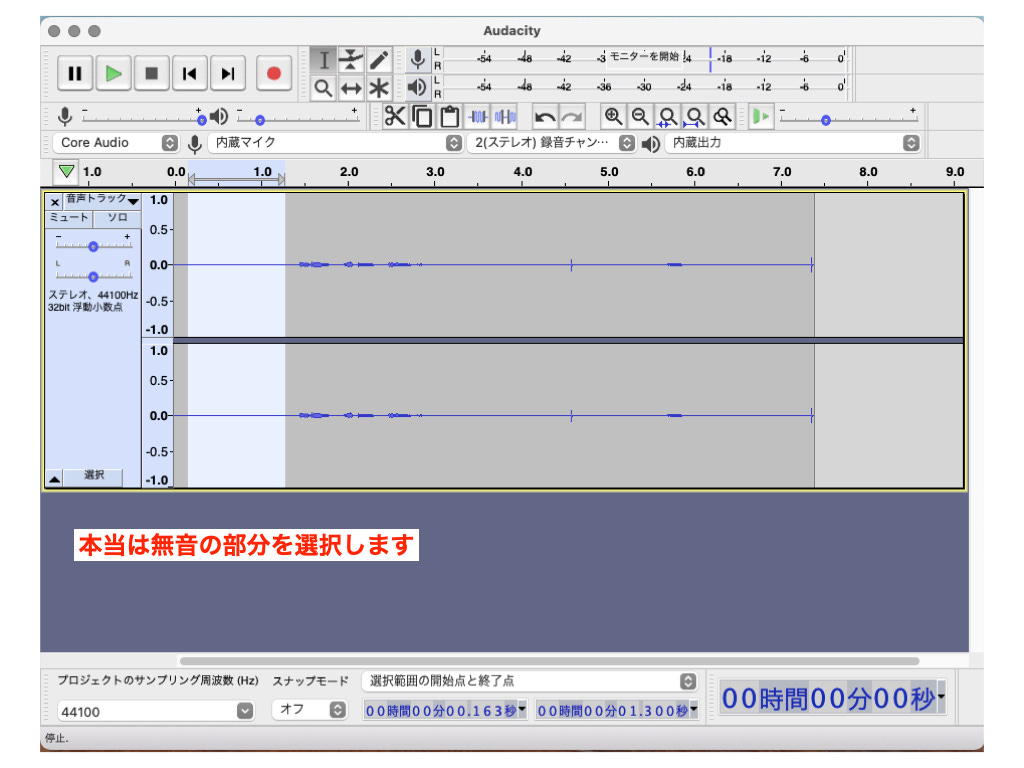1024x768 pixels.
Task: Zoom out of the waveform
Action: [x=640, y=116]
